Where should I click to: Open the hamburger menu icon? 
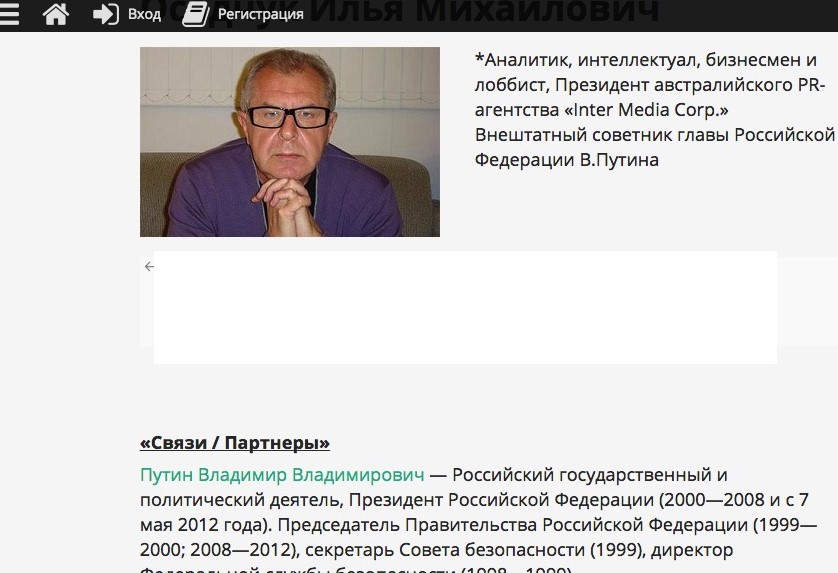coord(10,14)
